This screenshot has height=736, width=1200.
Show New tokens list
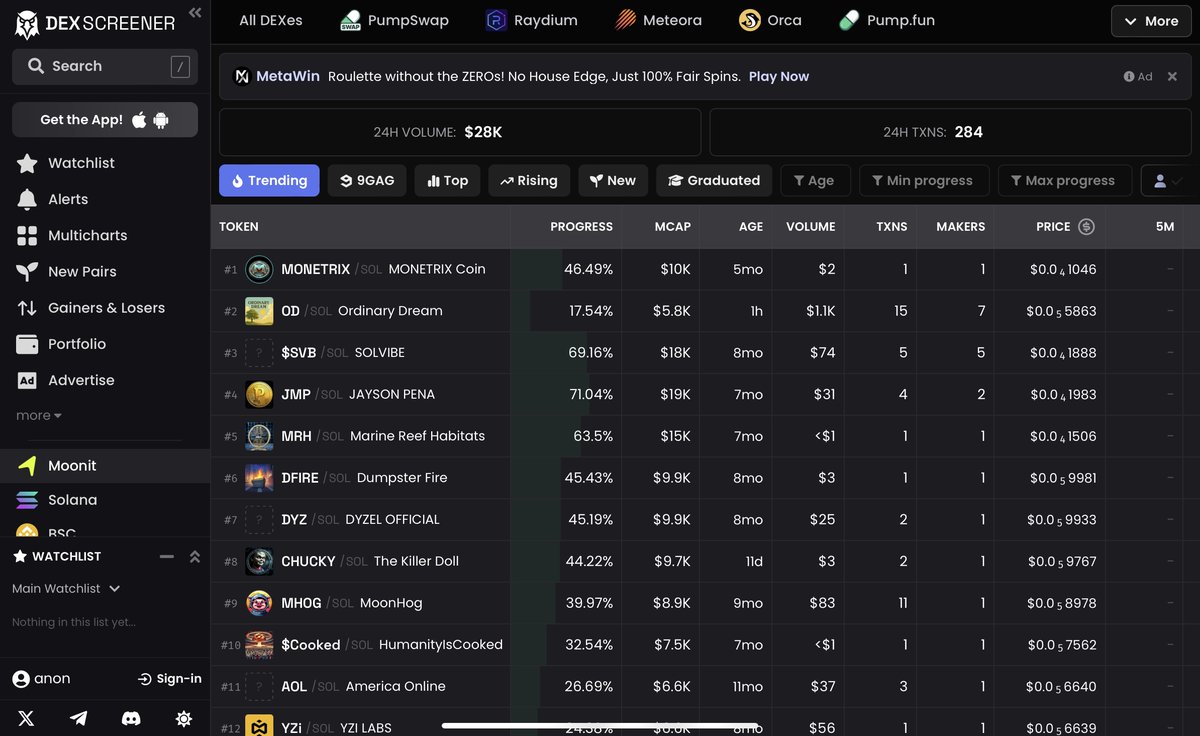pyautogui.click(x=613, y=181)
